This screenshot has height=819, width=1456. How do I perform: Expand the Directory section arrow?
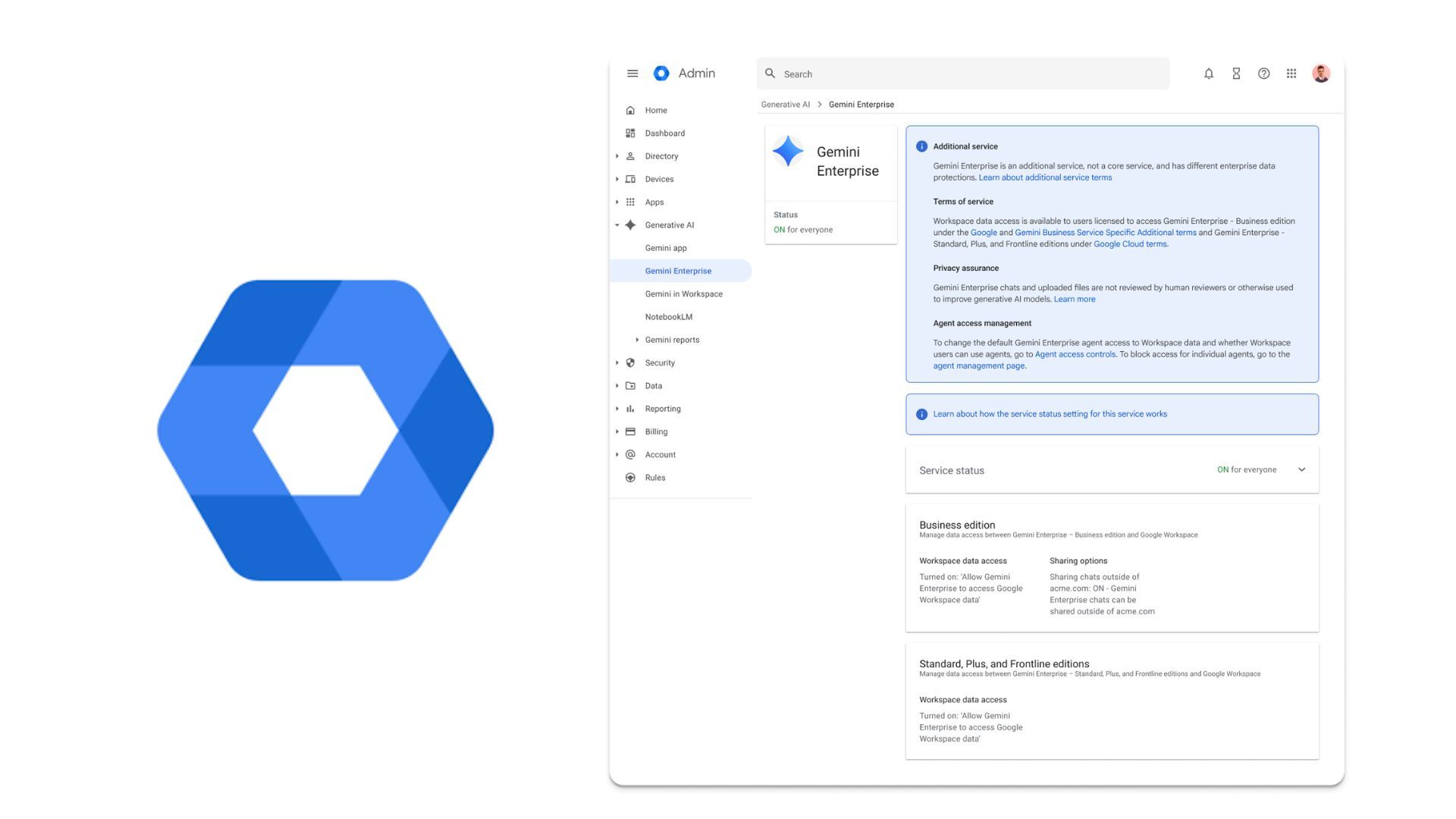tap(617, 156)
